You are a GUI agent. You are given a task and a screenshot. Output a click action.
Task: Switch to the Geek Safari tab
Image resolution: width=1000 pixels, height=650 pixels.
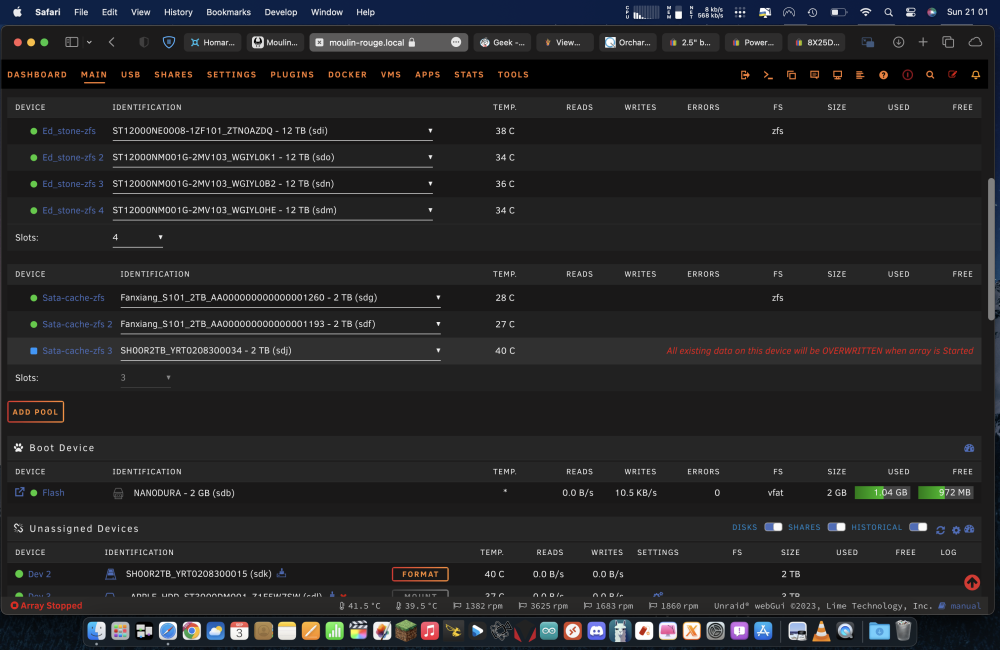pyautogui.click(x=503, y=42)
